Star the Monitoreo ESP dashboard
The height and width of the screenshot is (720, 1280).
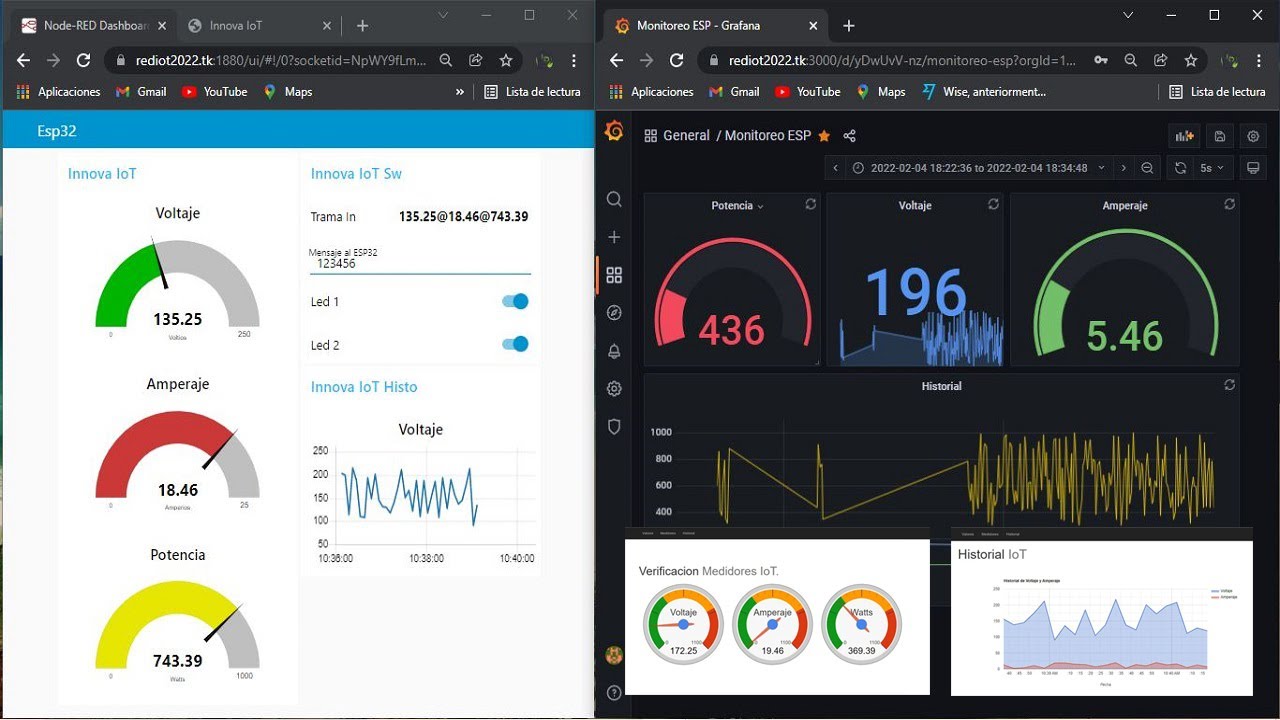(x=824, y=136)
